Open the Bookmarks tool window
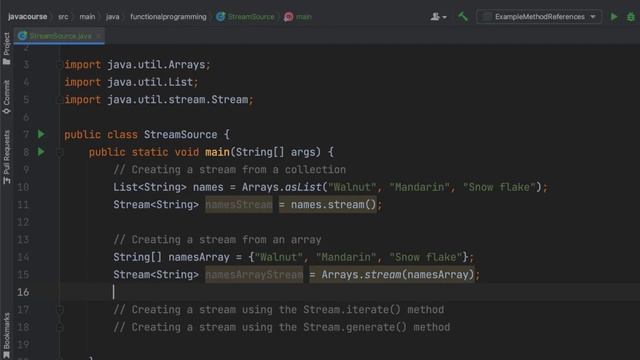 7,336
